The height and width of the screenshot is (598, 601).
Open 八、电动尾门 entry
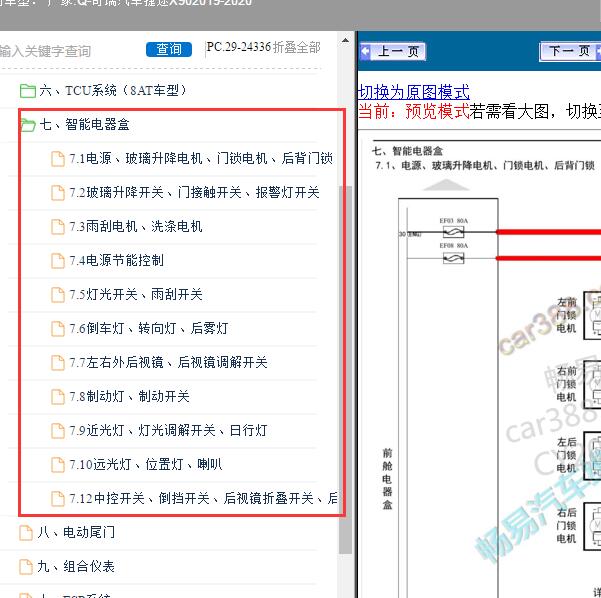tap(76, 532)
